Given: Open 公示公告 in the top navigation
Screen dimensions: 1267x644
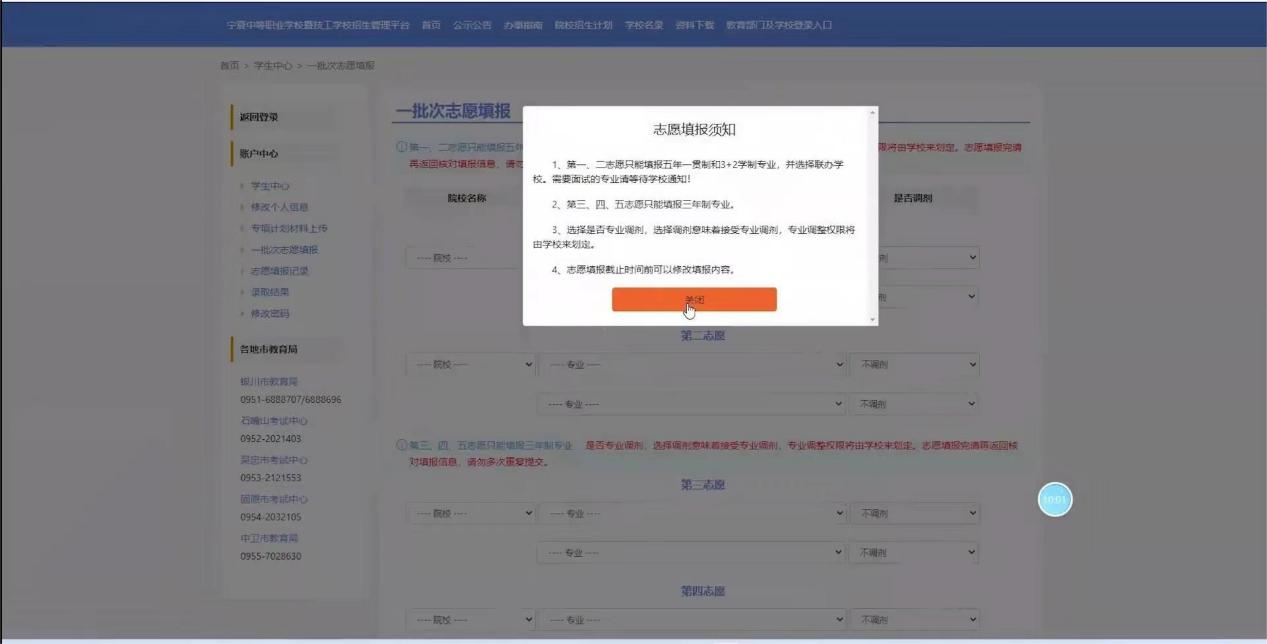Looking at the screenshot, I should (x=472, y=25).
